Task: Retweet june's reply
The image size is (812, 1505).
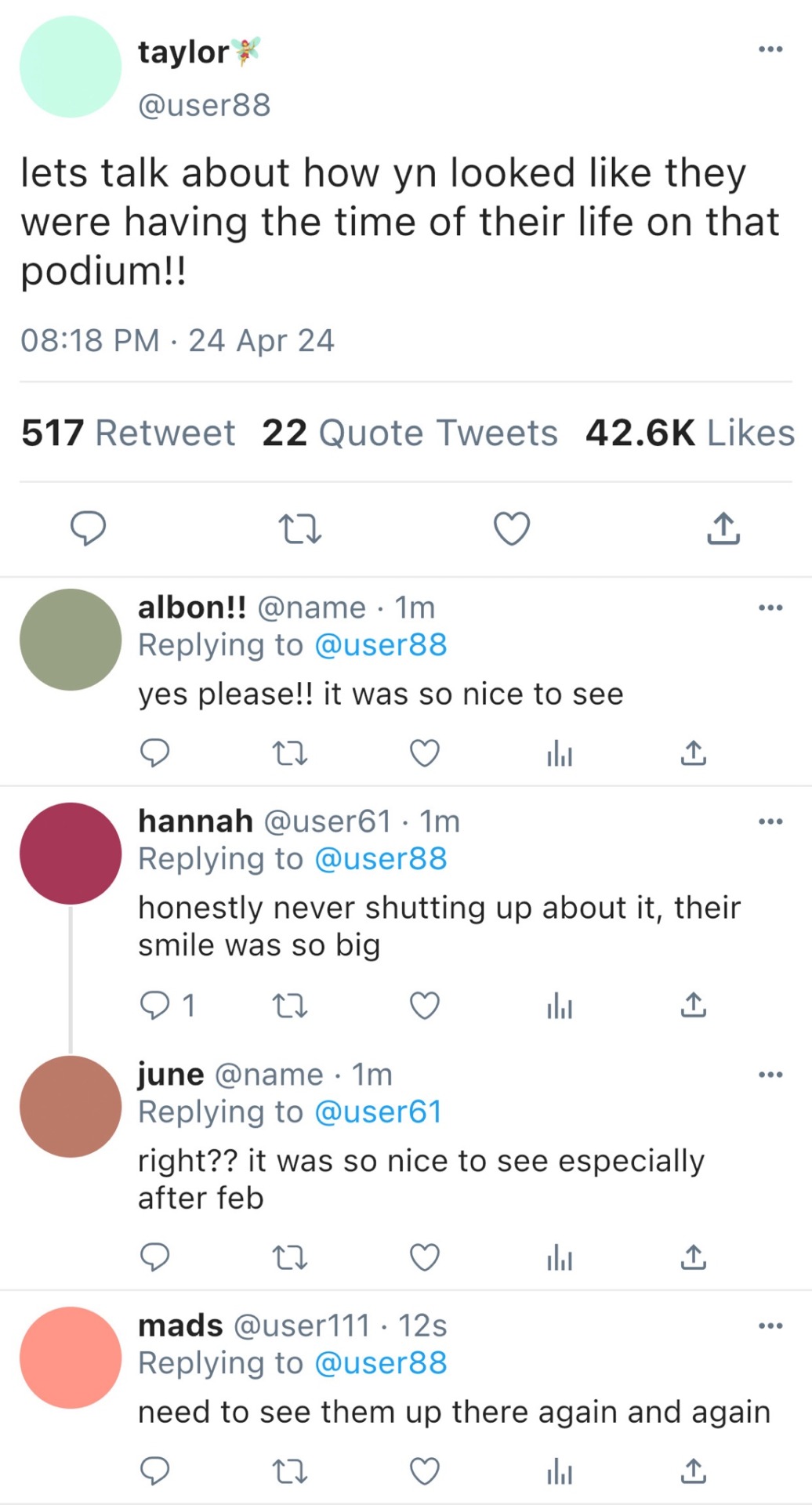Action: coord(289,1258)
